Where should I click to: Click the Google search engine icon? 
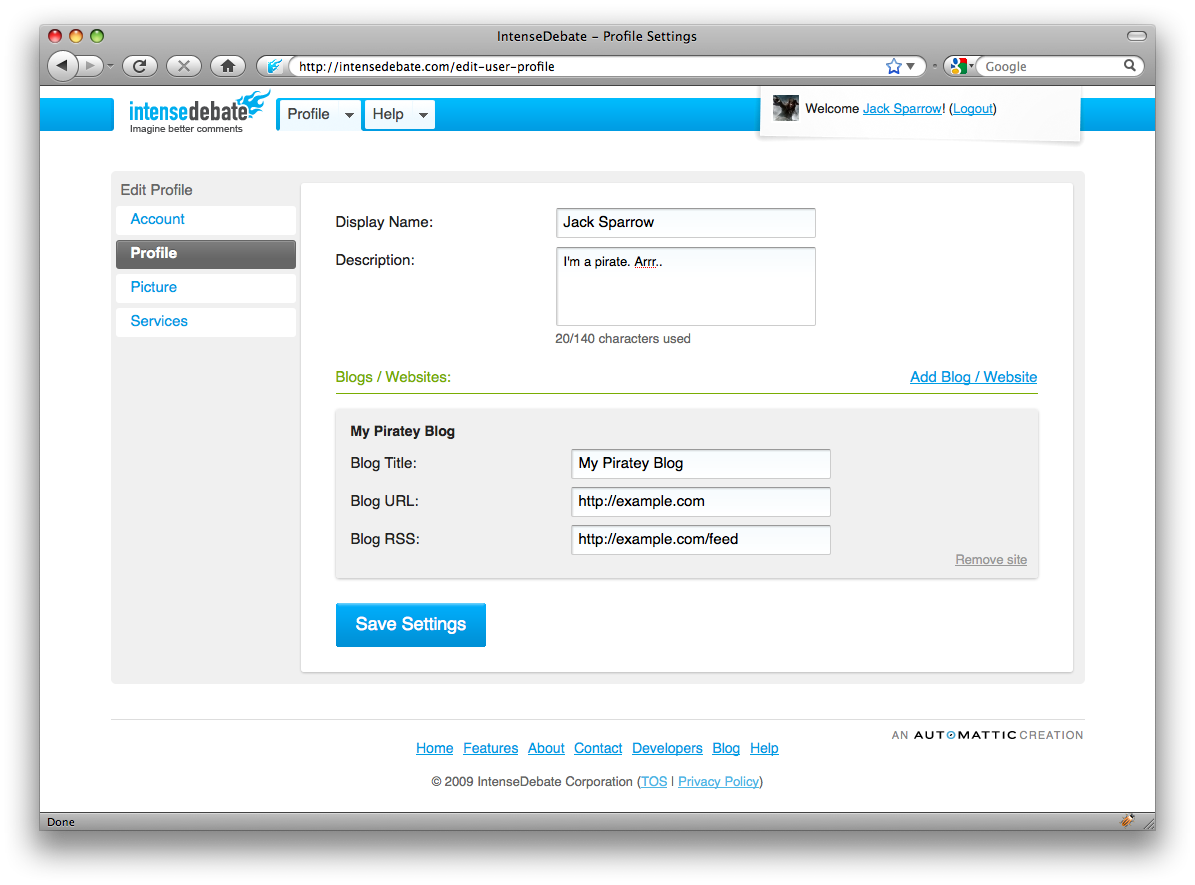[958, 66]
